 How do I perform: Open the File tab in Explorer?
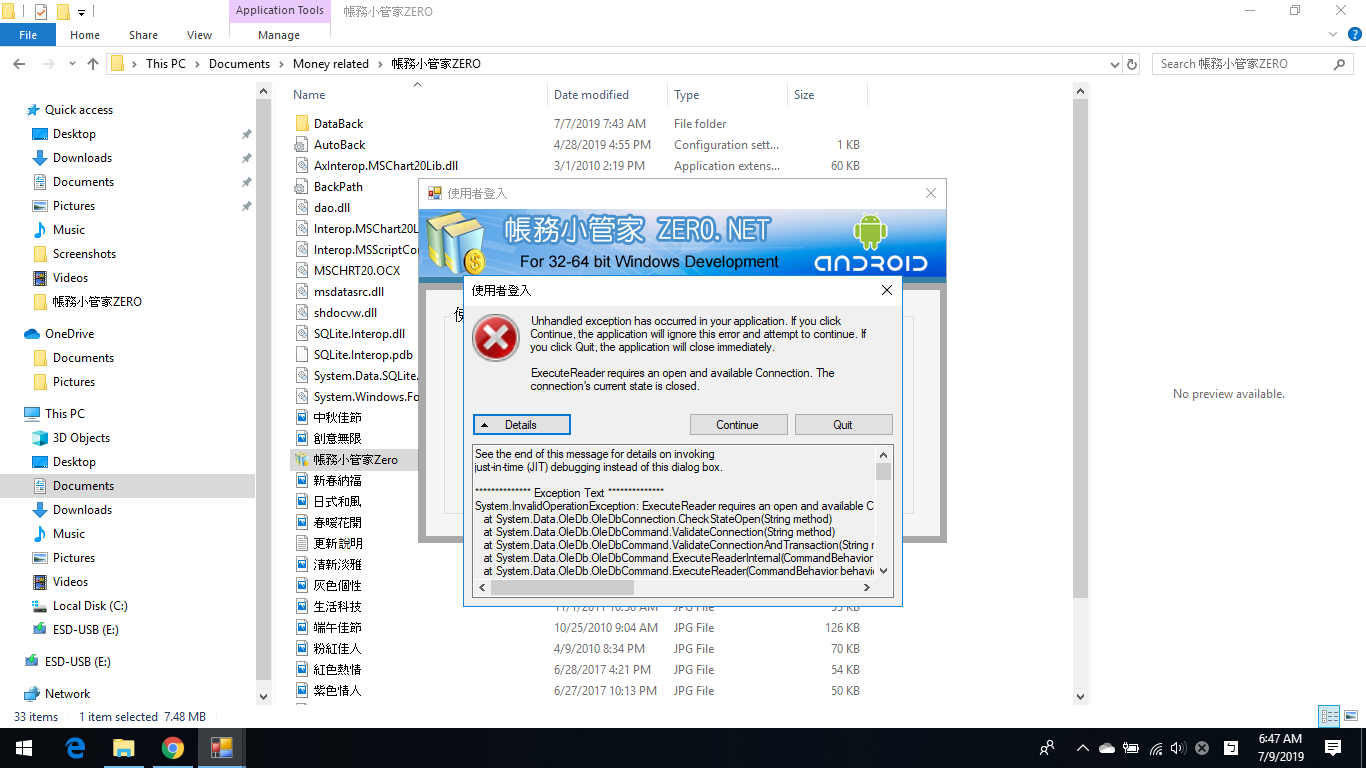tap(28, 35)
